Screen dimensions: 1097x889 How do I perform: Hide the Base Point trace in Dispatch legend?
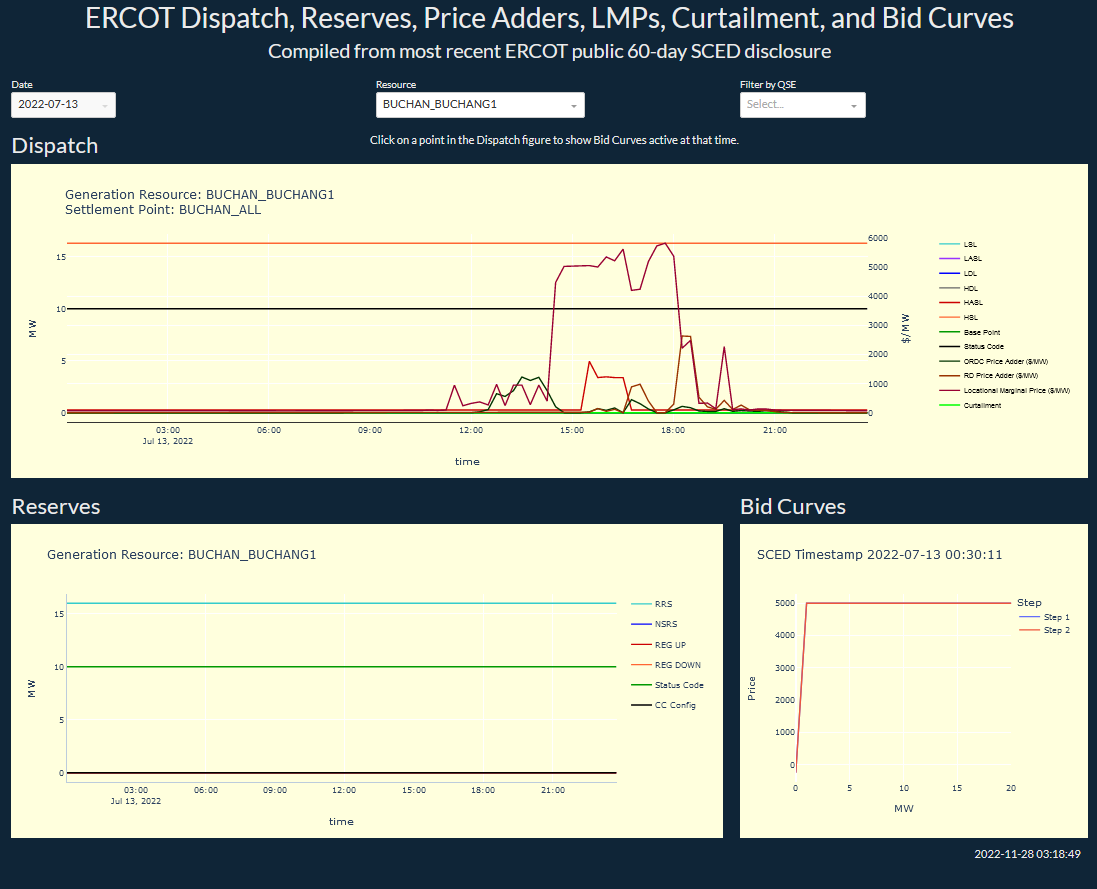(982, 332)
